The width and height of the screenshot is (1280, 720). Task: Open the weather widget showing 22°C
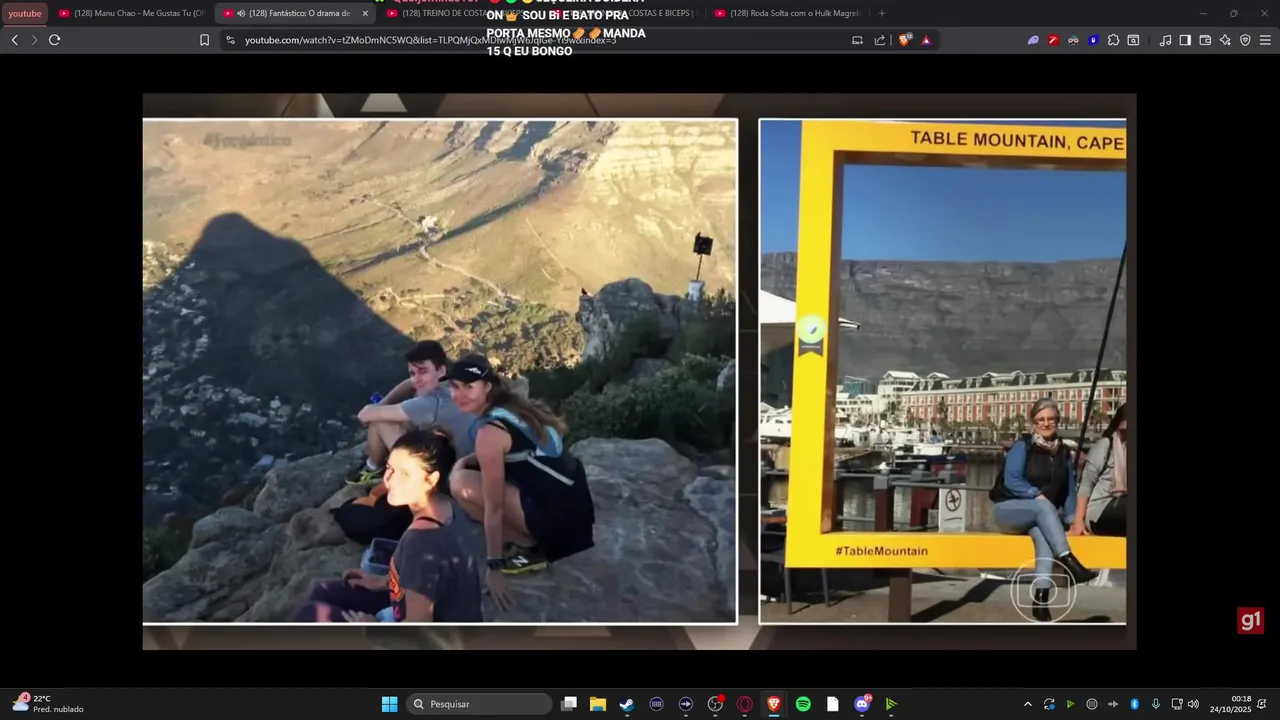[48, 704]
